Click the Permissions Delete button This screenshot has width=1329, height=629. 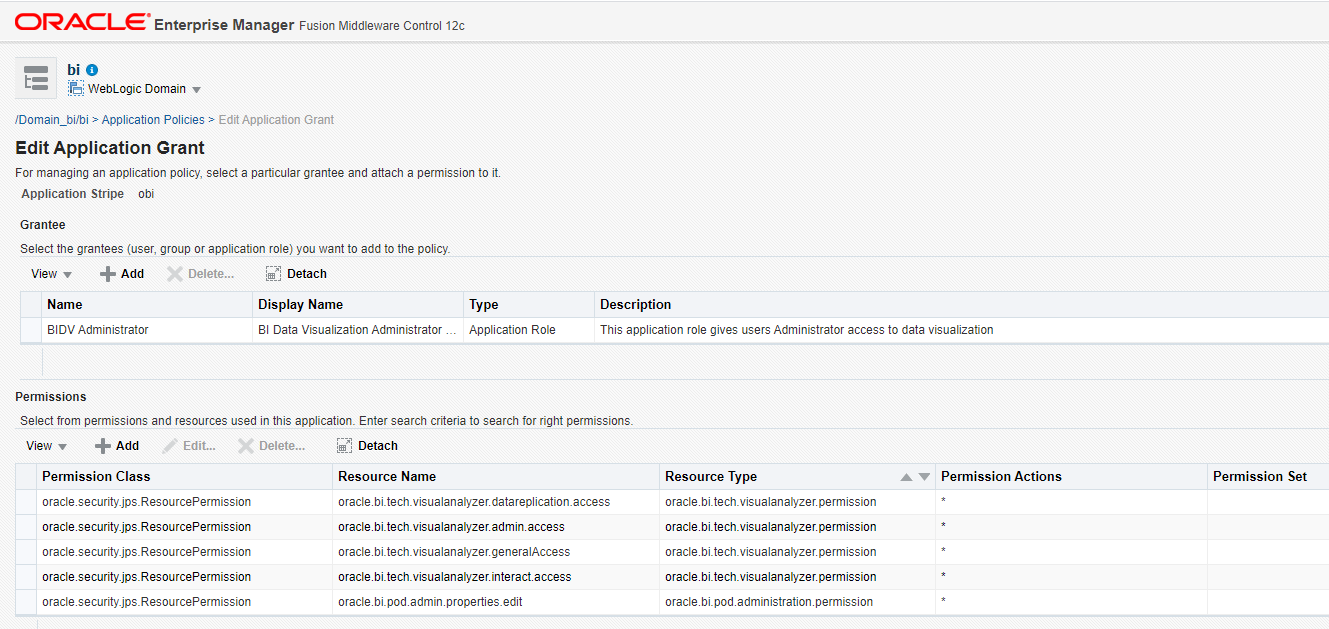tap(272, 446)
